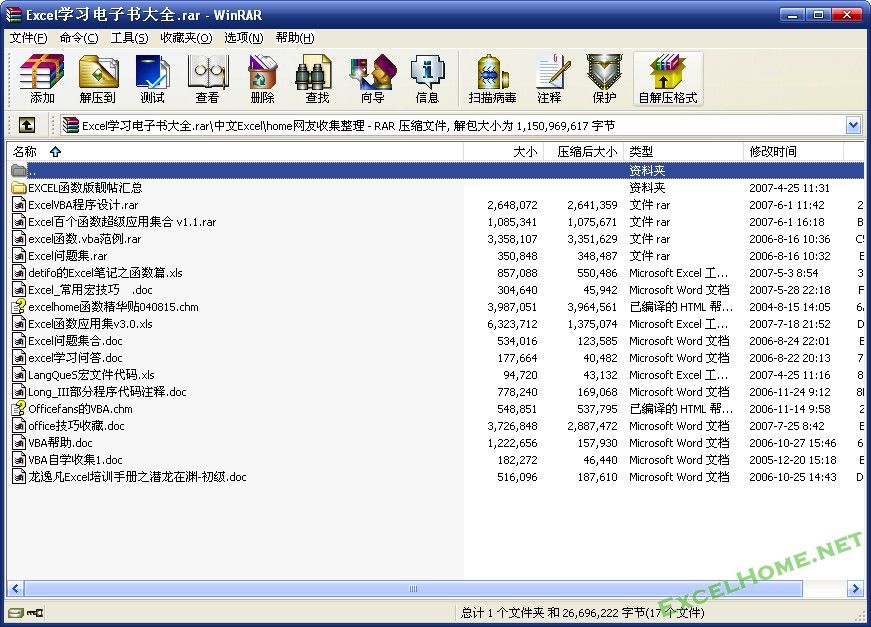Open the address bar path dropdown arrow

click(854, 126)
